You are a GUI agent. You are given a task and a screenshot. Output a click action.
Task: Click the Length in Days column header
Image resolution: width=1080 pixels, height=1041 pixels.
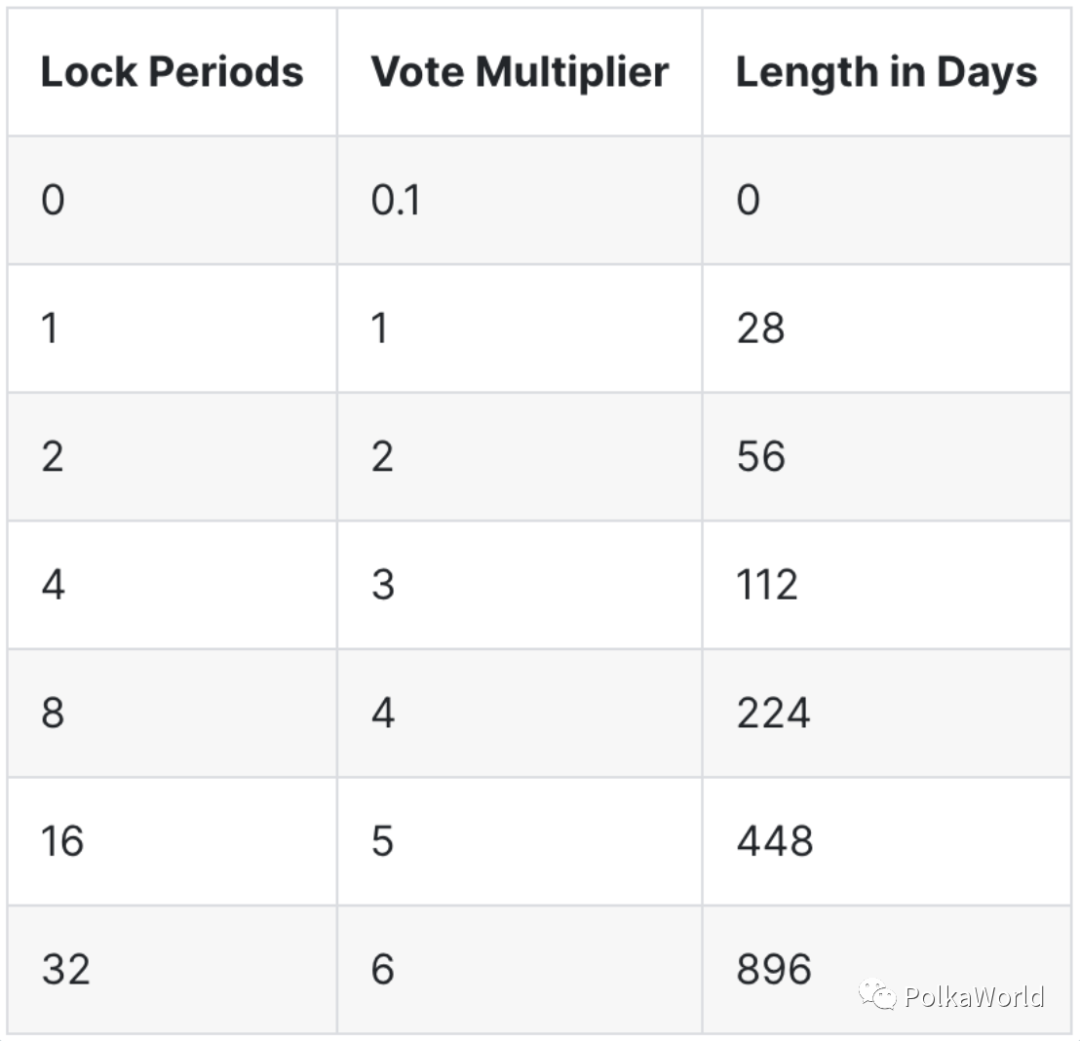886,73
